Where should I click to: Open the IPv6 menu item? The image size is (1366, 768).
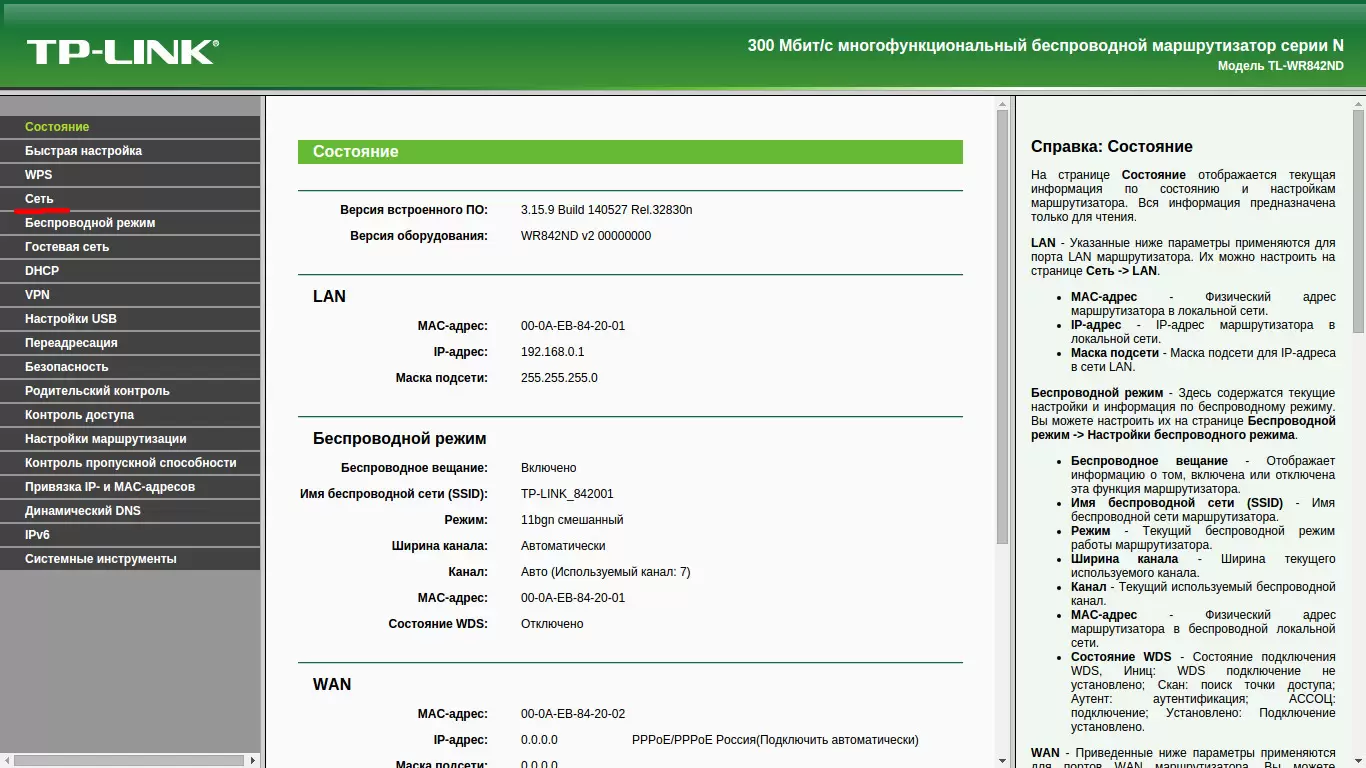coord(37,535)
